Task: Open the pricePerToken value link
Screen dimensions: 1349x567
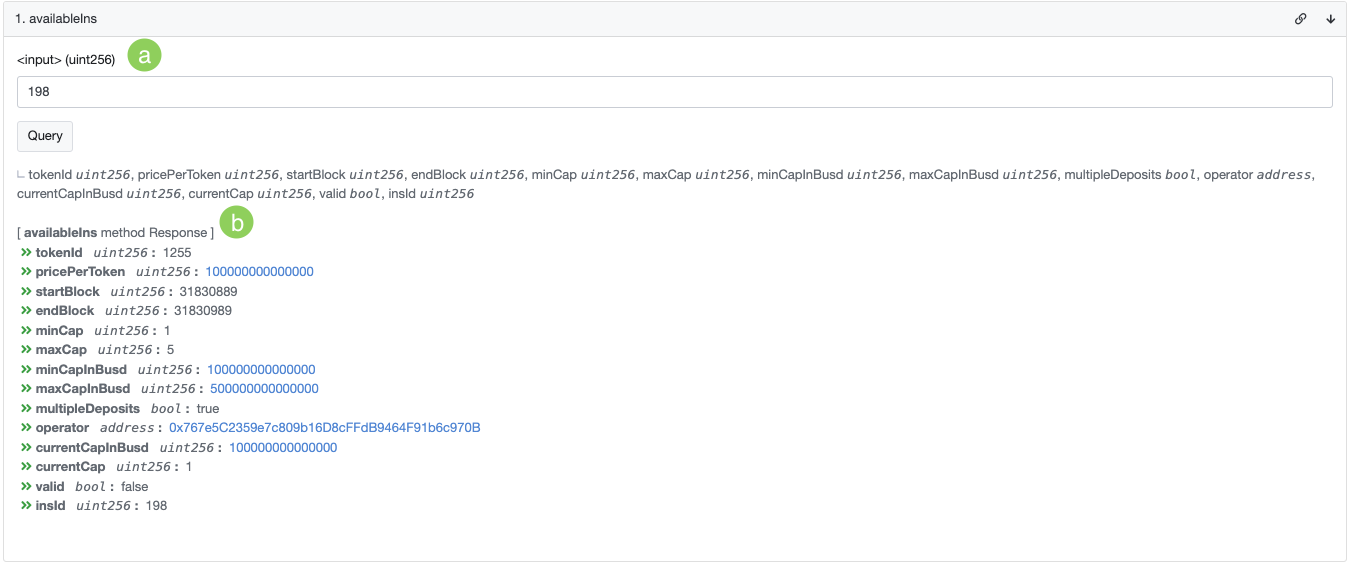Action: 259,272
